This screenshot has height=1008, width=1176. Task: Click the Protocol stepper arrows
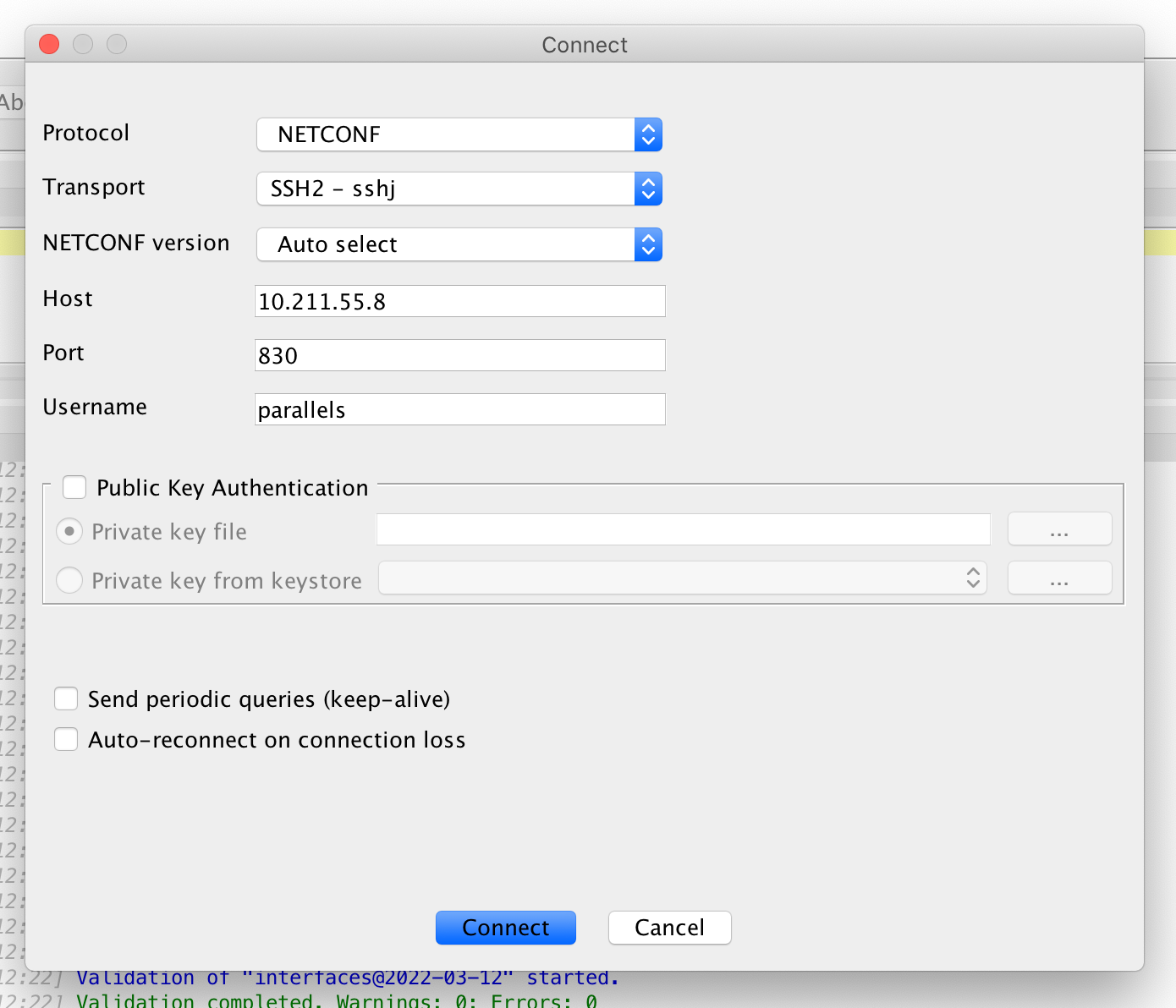(647, 134)
